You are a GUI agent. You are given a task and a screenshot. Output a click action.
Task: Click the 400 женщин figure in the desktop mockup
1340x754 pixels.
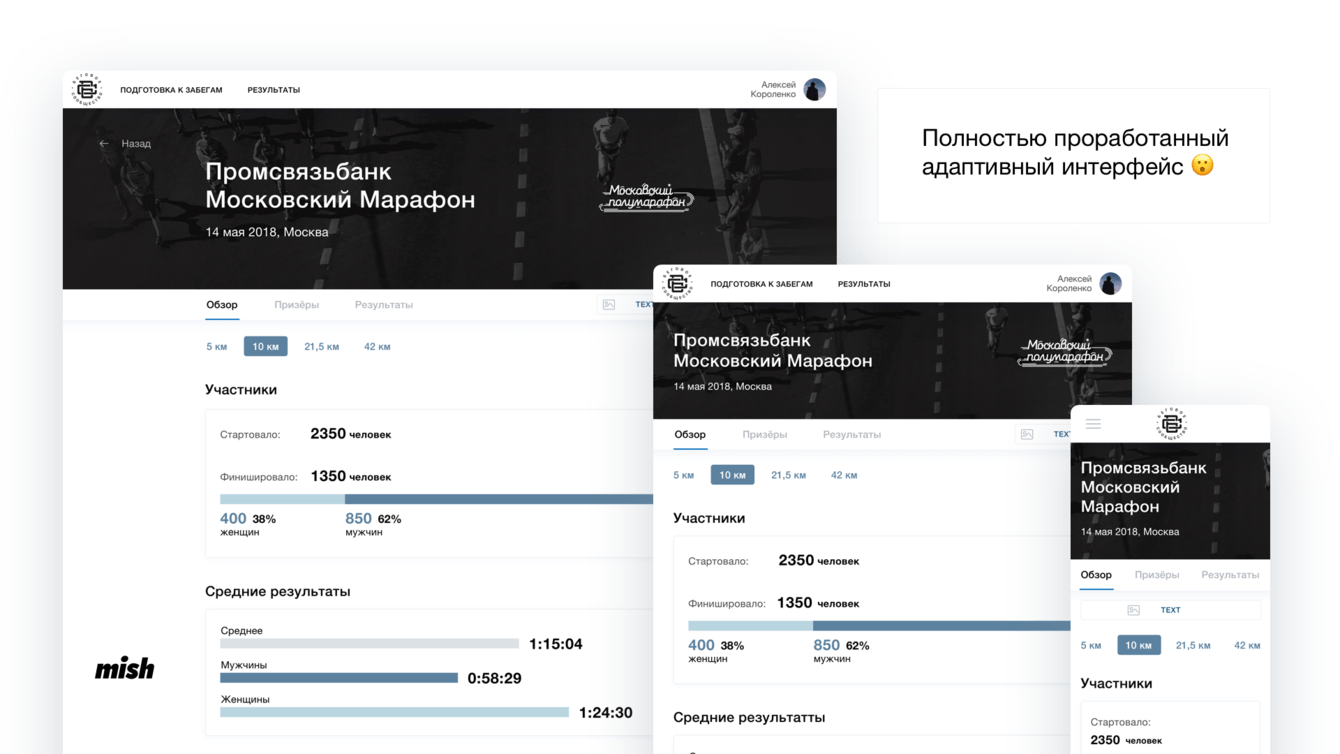click(x=248, y=524)
